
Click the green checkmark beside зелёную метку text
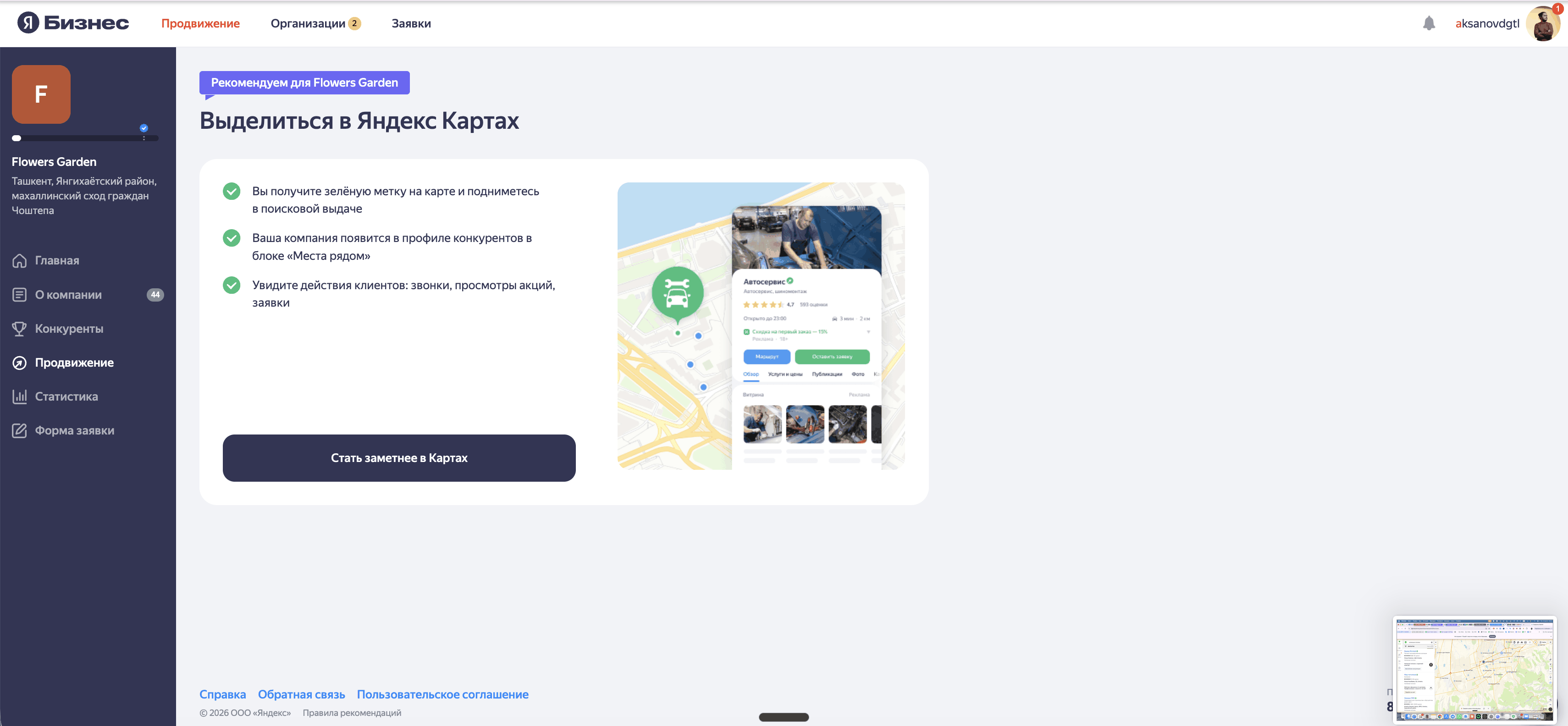[232, 191]
